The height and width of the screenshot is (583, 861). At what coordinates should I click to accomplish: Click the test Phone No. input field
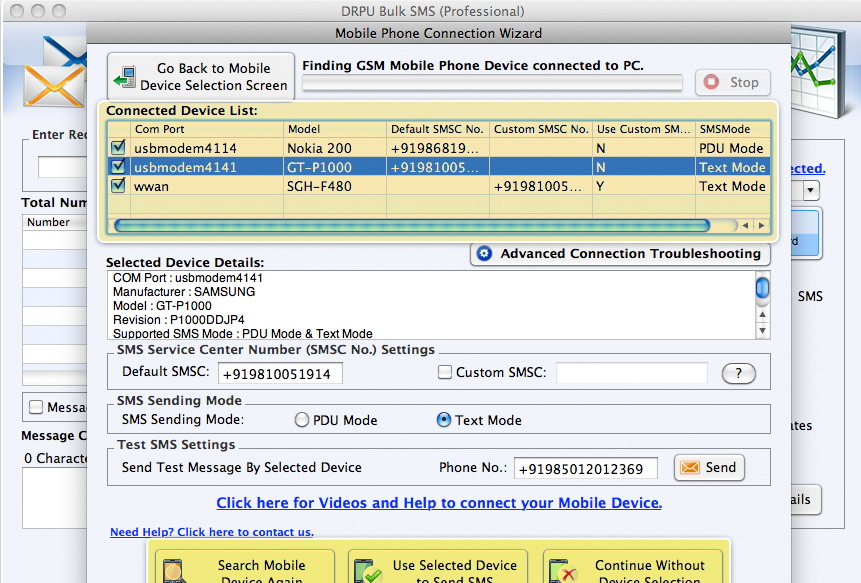[x=585, y=468]
